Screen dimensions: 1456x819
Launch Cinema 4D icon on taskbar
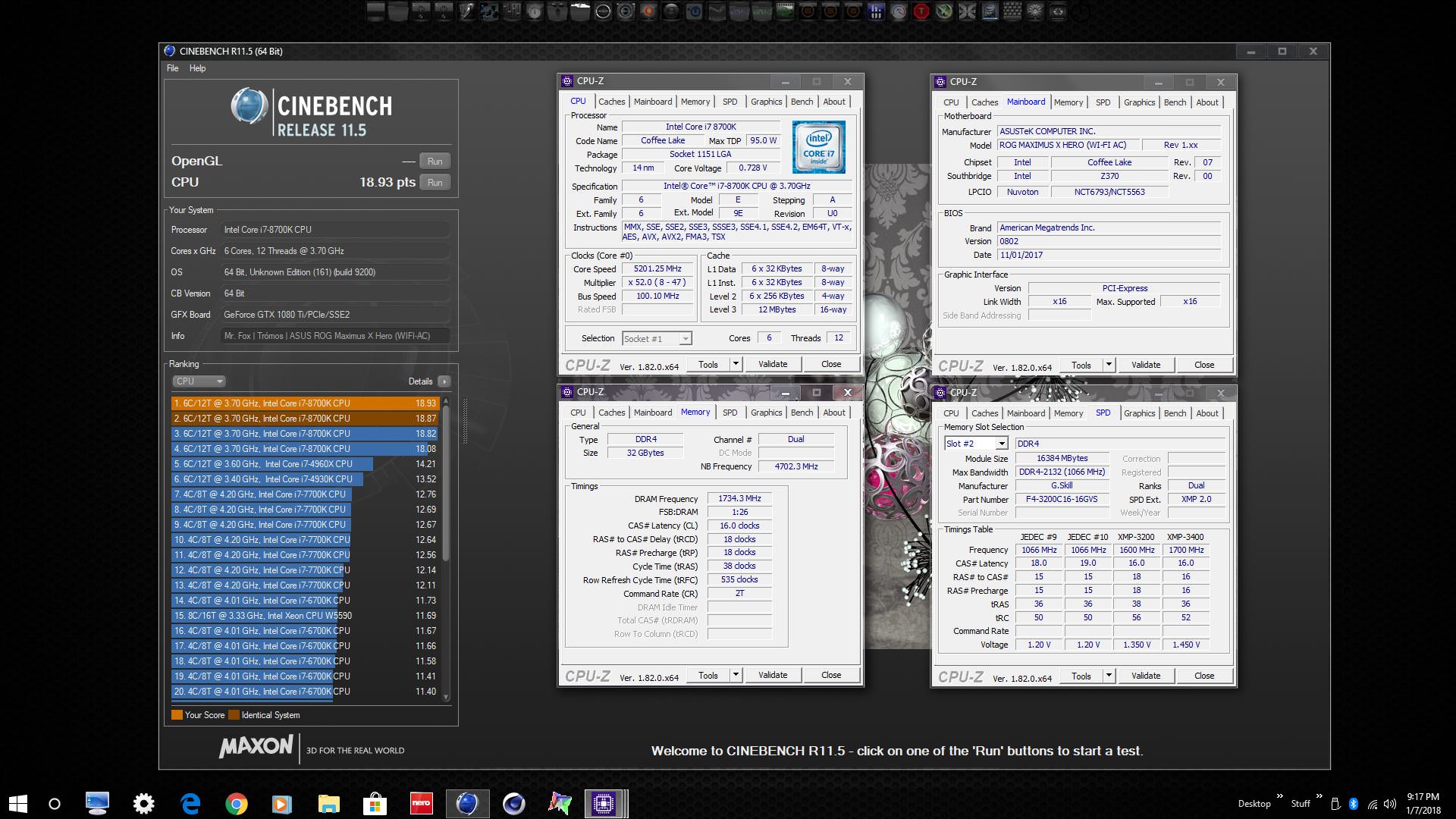[x=513, y=804]
